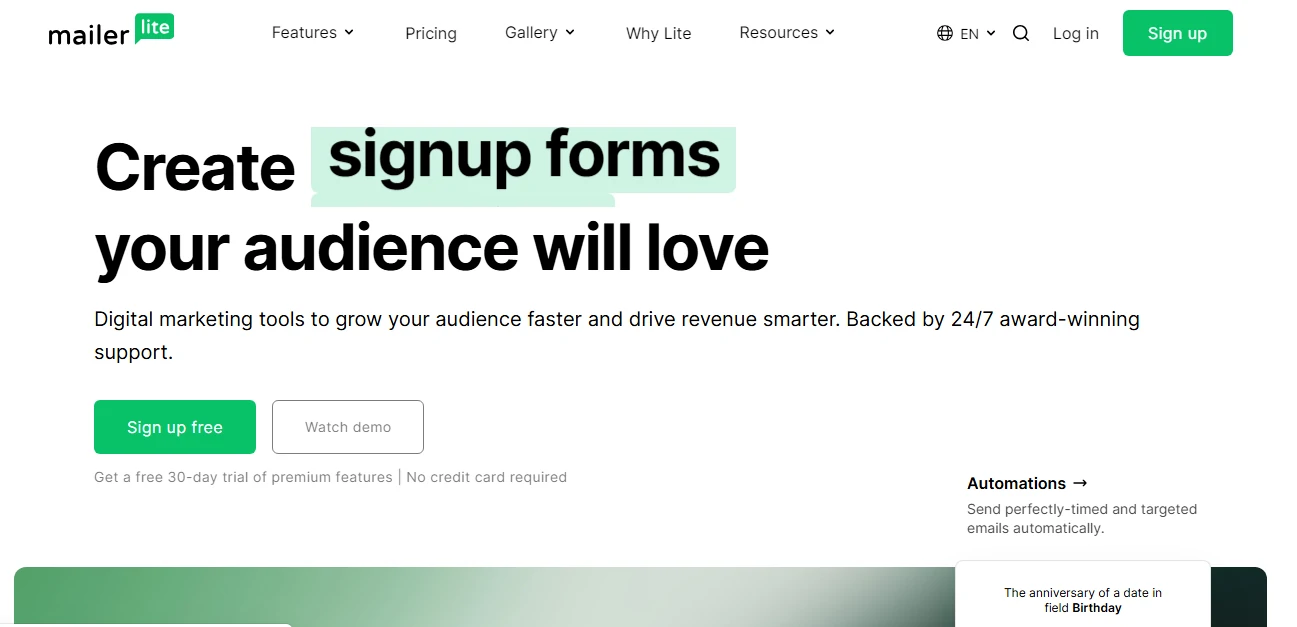Click "your audience will love" headline
The image size is (1297, 627).
pyautogui.click(x=432, y=248)
